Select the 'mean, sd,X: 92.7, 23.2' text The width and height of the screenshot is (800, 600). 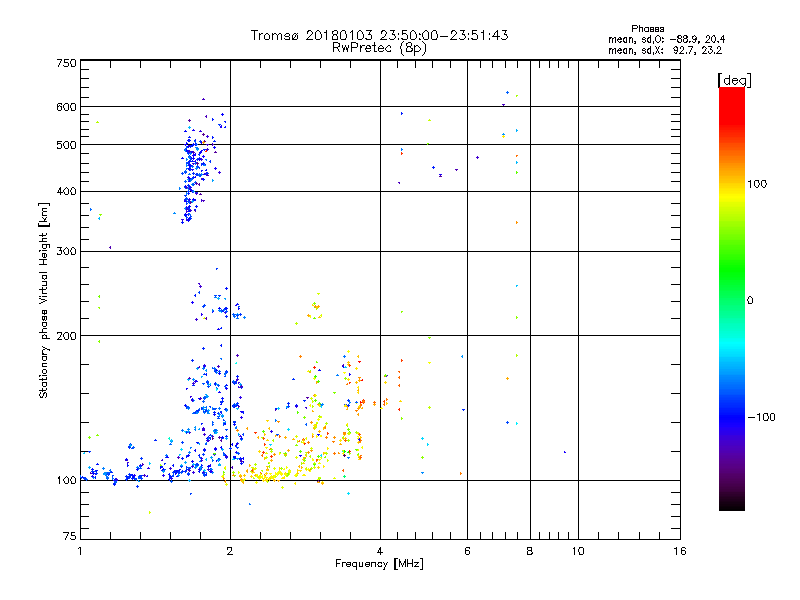pos(665,50)
